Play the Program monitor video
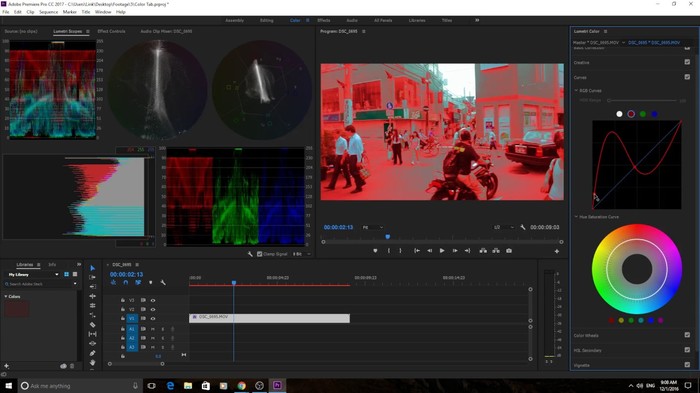Image resolution: width=700 pixels, height=393 pixels. [x=442, y=251]
